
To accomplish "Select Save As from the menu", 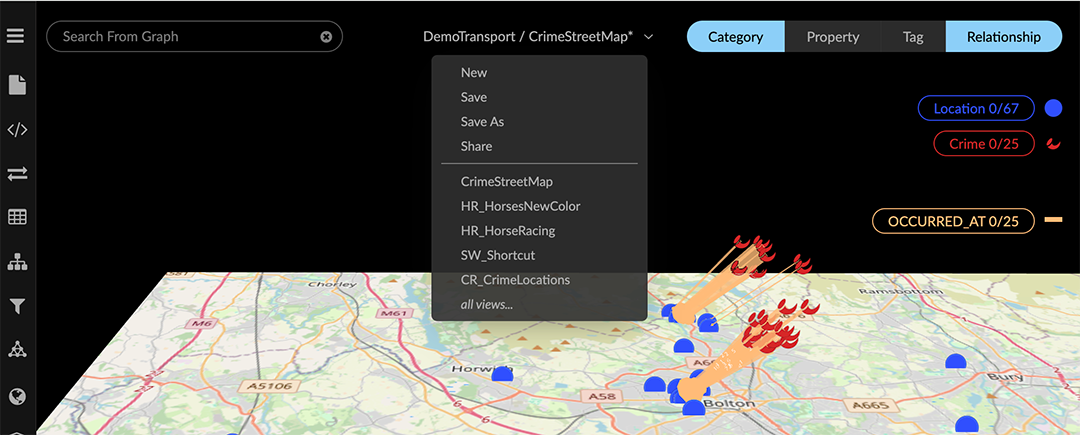I will click(x=482, y=122).
